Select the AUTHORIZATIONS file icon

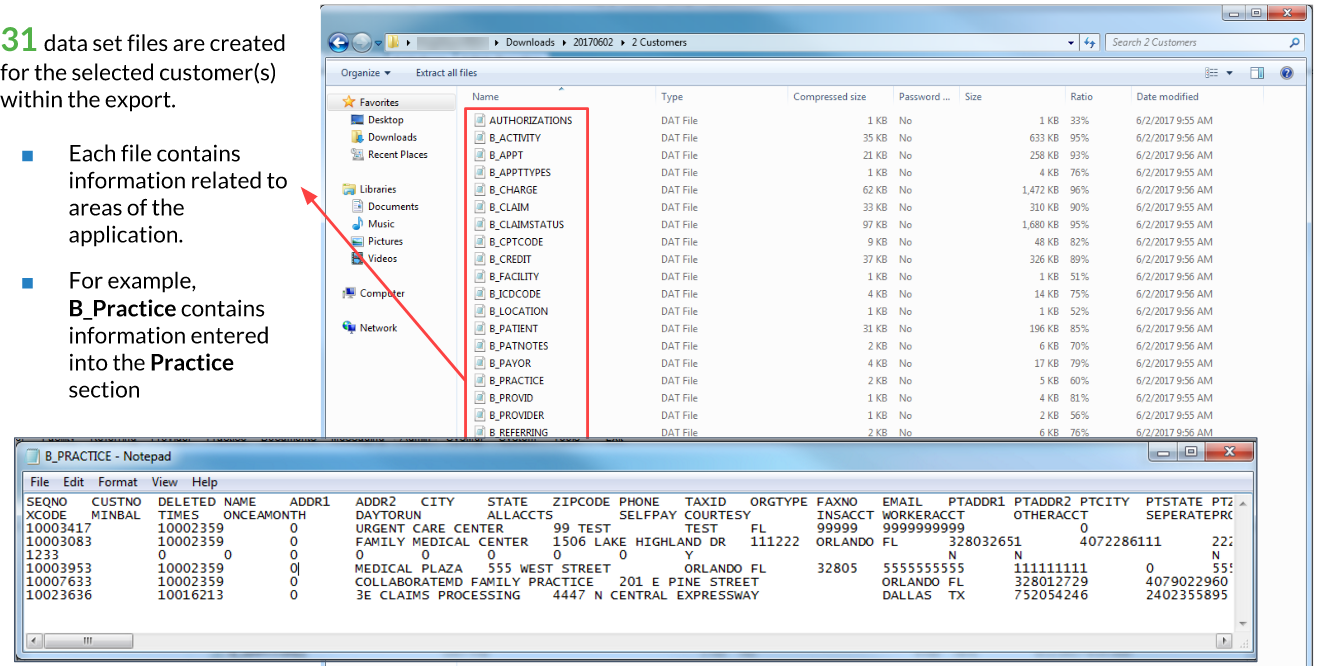point(480,120)
